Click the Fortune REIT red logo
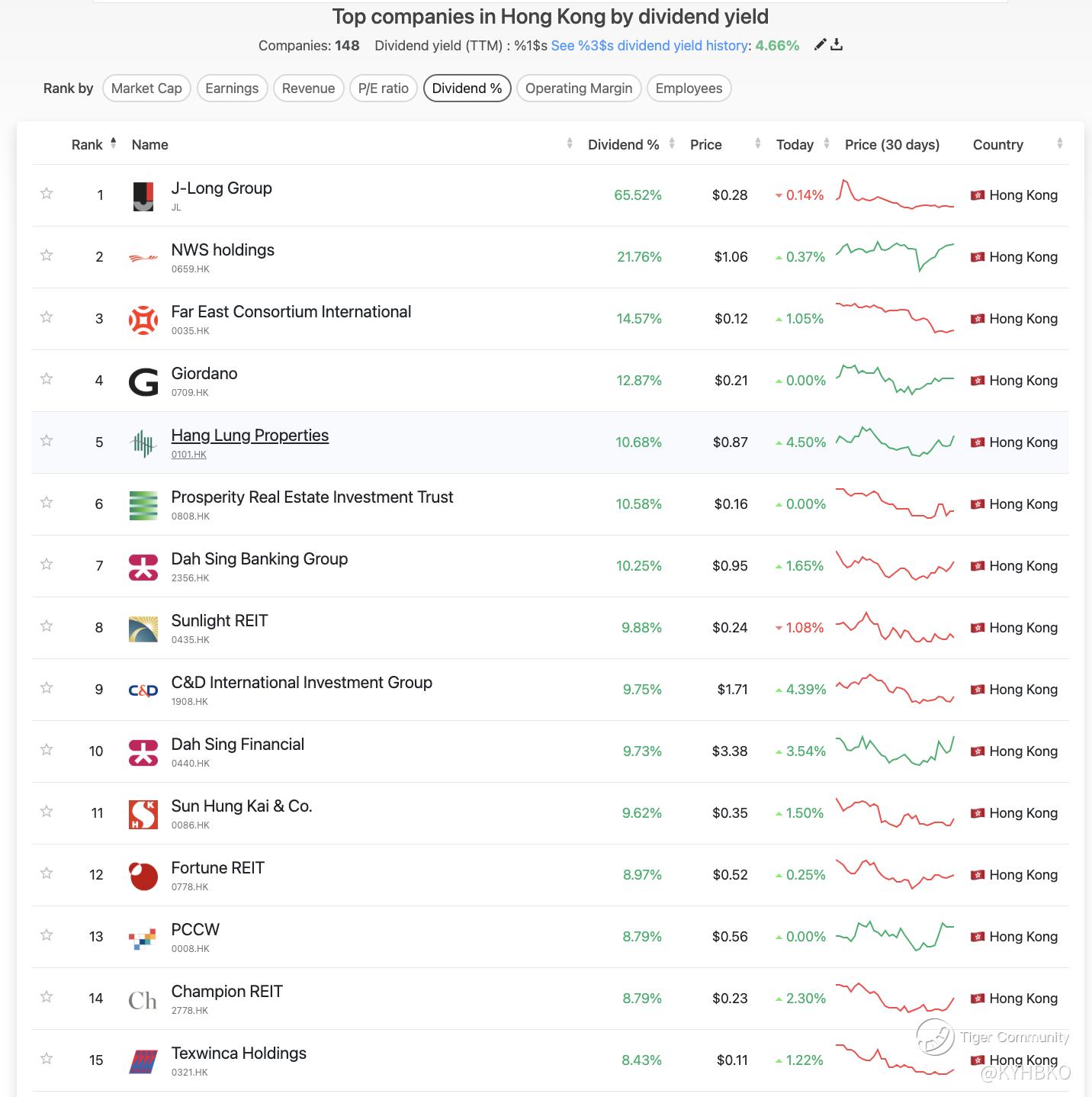 click(143, 875)
